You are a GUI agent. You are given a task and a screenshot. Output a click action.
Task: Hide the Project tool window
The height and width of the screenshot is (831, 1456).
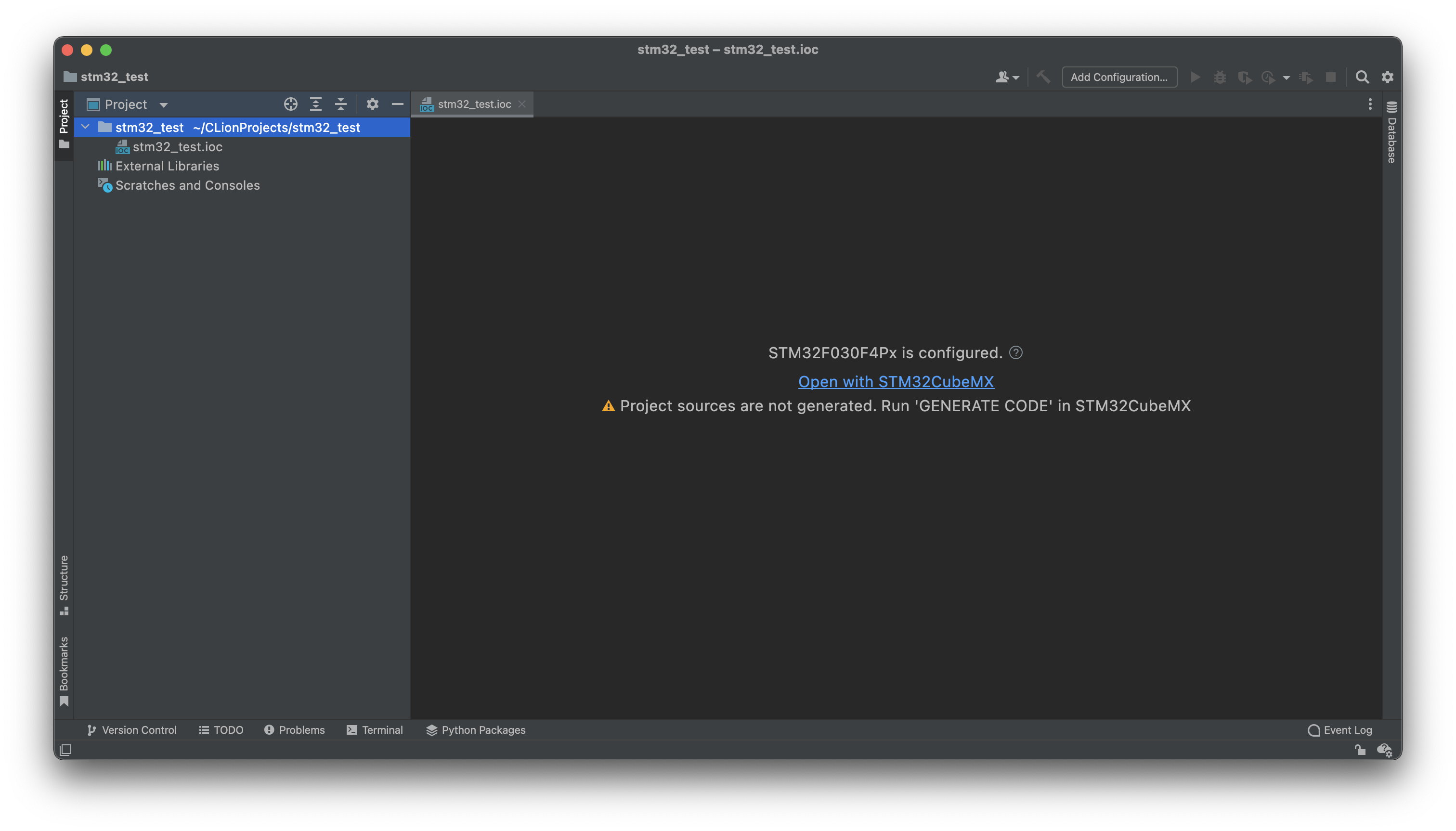pyautogui.click(x=397, y=104)
